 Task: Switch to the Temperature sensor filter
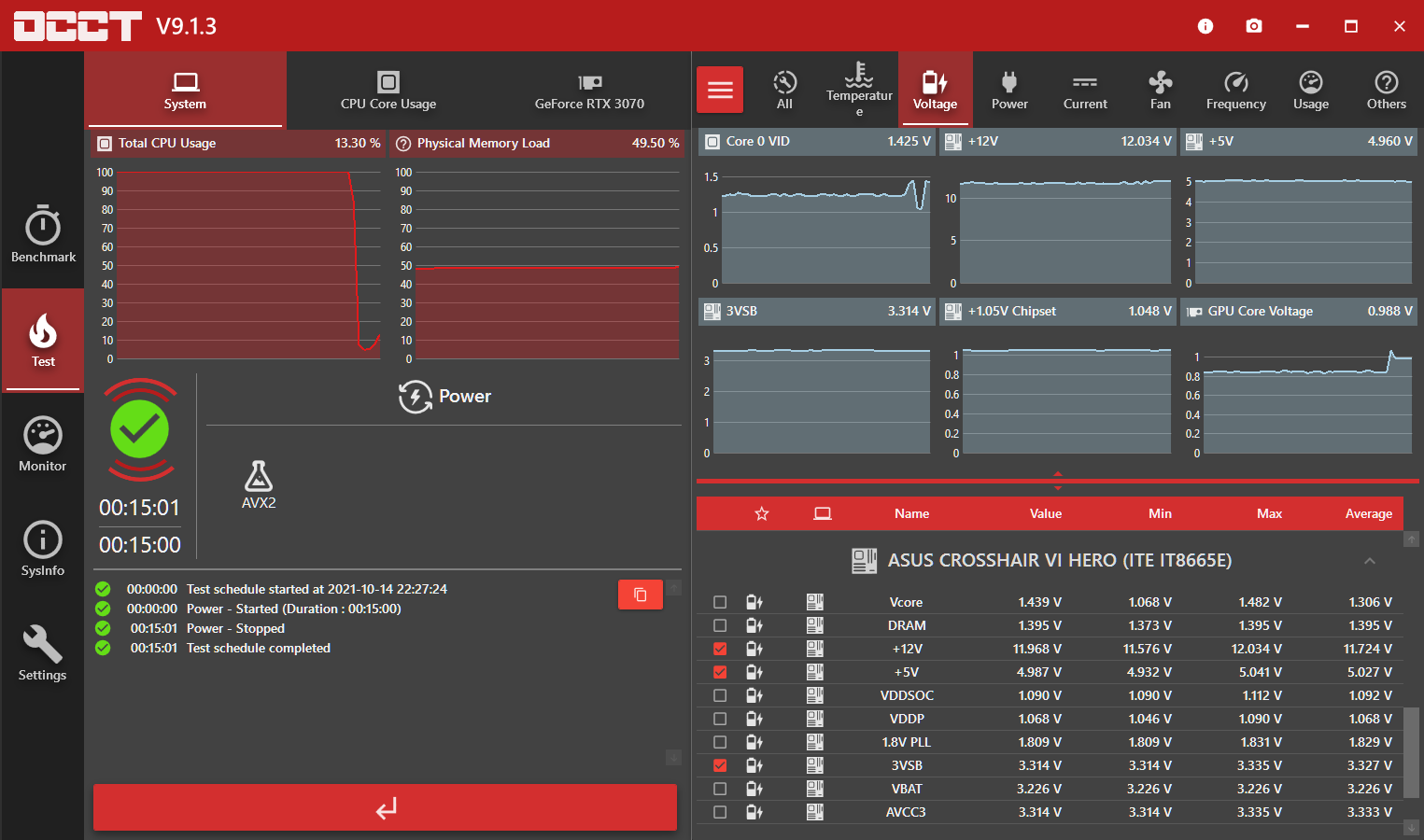(859, 90)
